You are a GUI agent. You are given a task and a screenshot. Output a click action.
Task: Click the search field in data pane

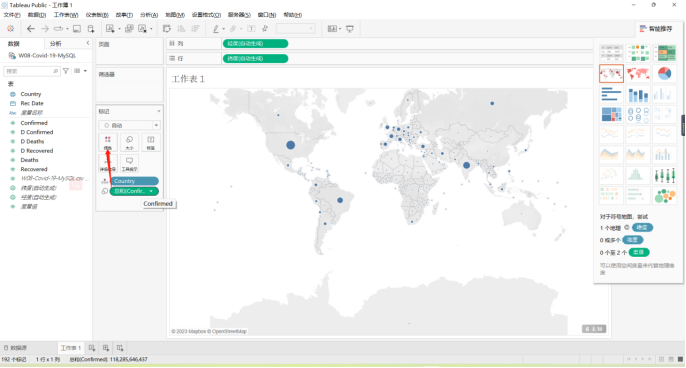(31, 71)
